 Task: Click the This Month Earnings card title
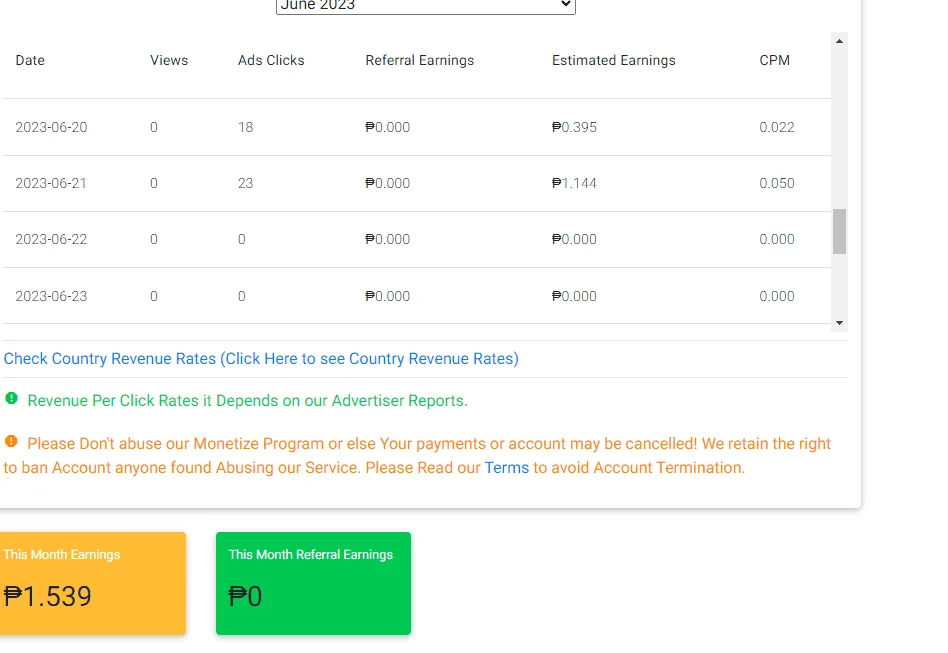62,554
